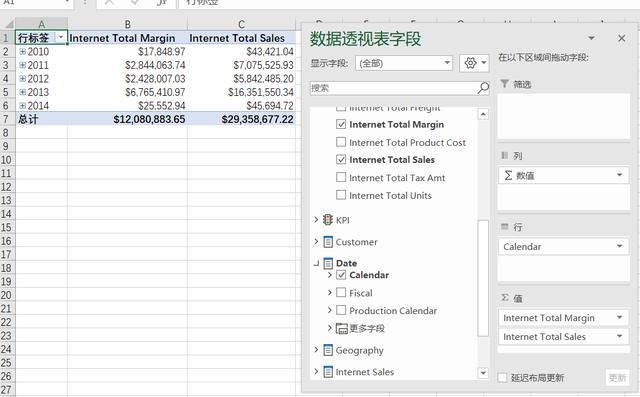Expand year 2011 row with plus icon
640x397 pixels.
[22, 65]
